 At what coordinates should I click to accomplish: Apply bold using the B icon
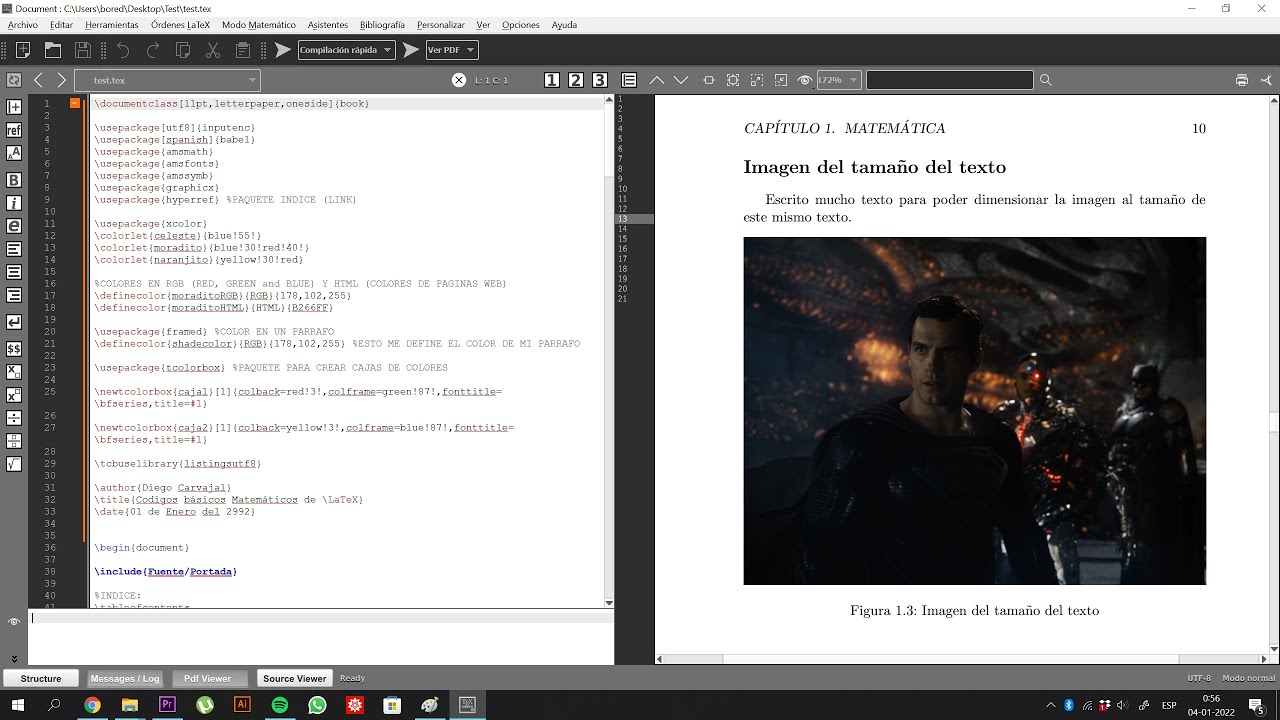[14, 180]
